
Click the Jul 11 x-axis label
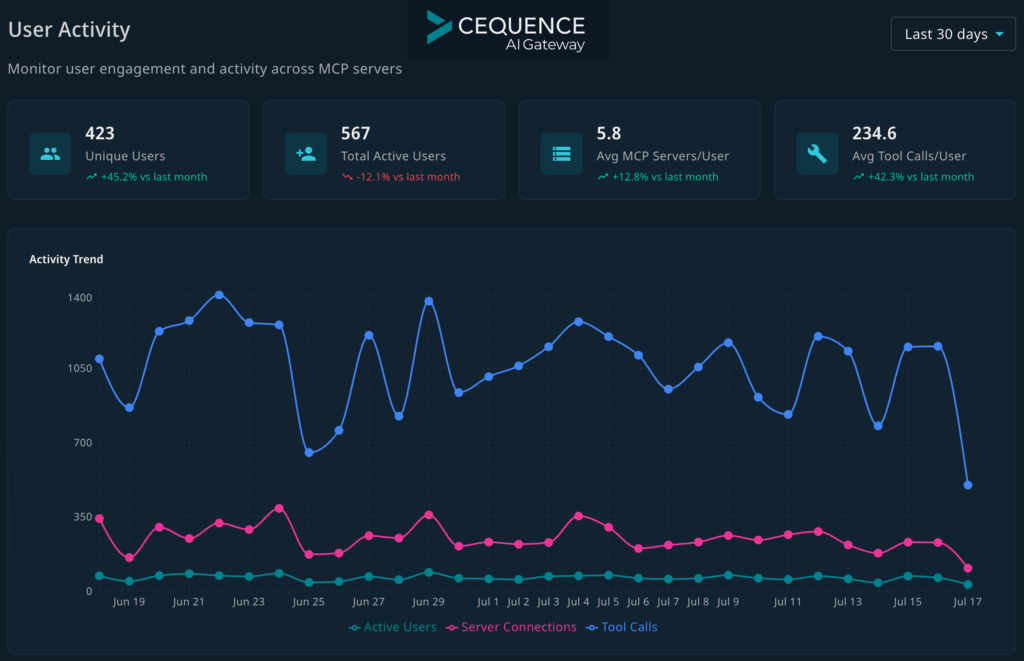788,602
